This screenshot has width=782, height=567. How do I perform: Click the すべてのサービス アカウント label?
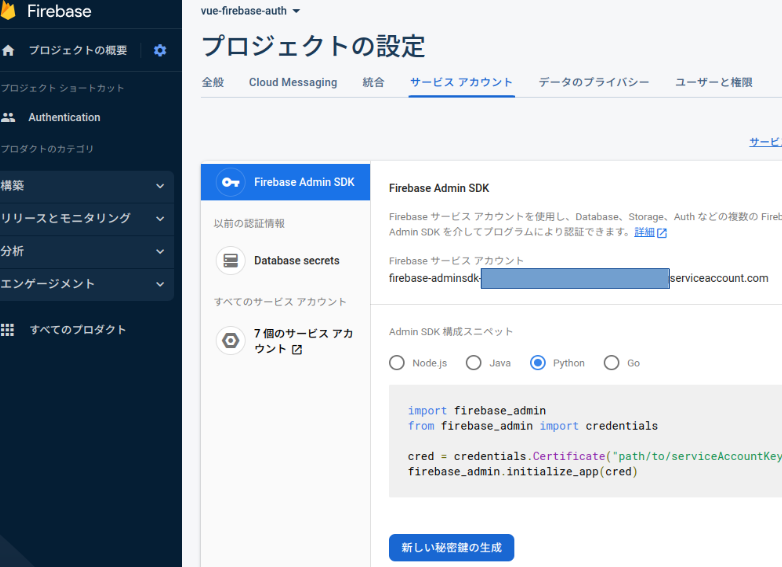(280, 302)
